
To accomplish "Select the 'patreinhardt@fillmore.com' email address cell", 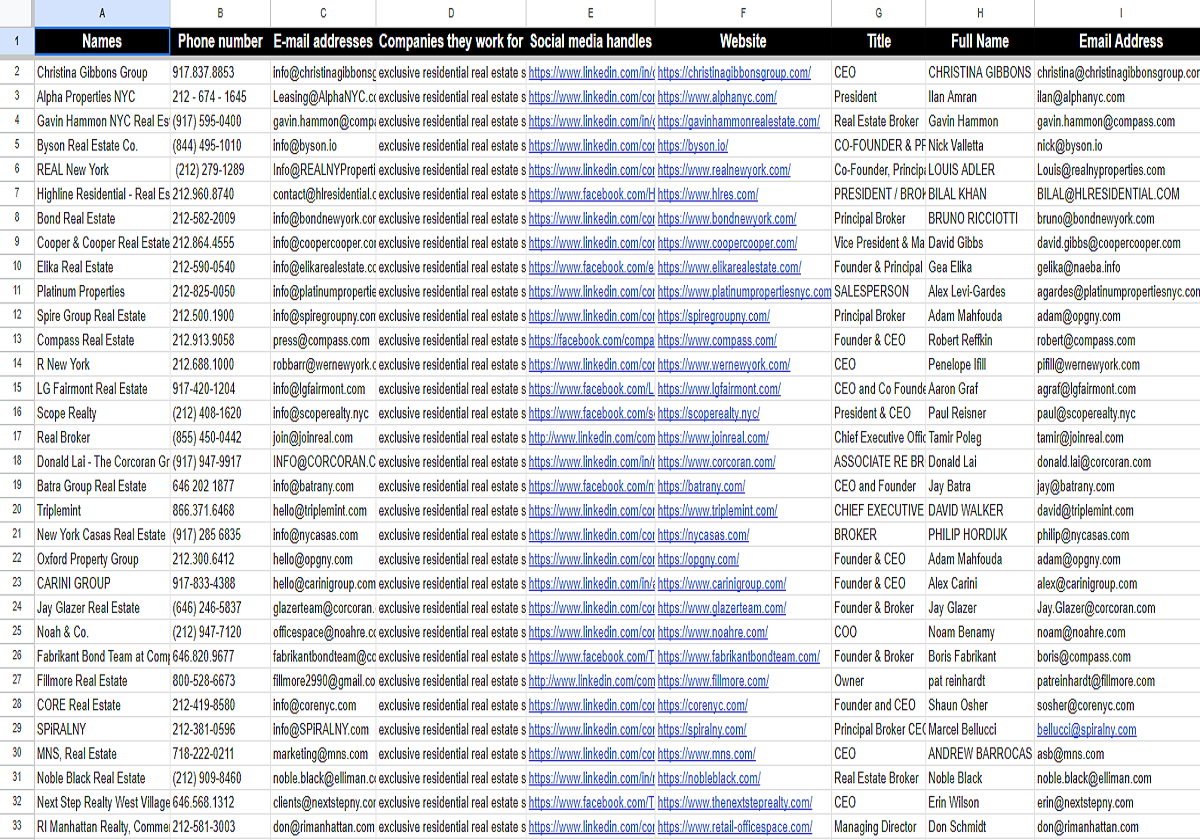I will (1117, 681).
